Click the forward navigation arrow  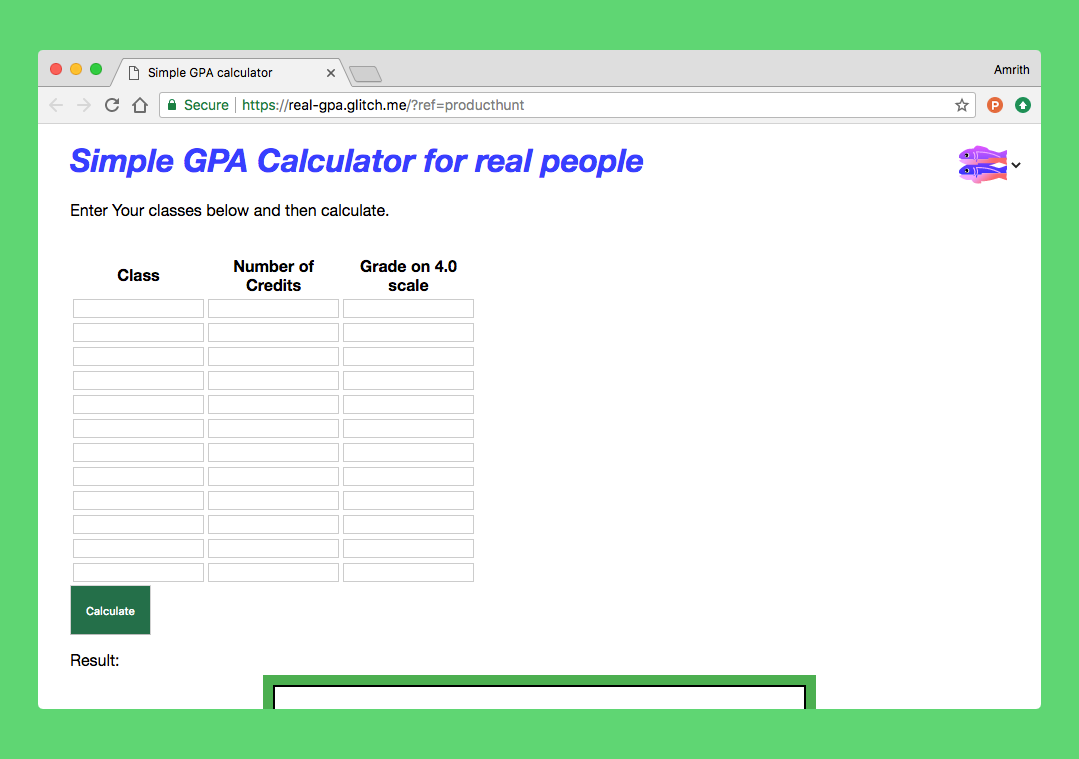coord(83,104)
